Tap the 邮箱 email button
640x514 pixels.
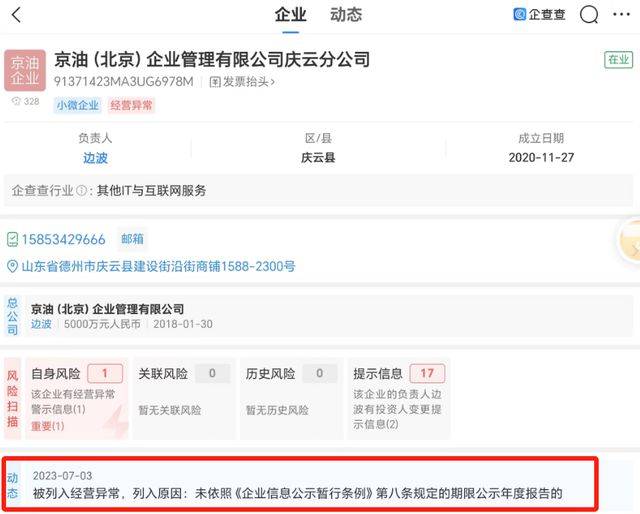(x=132, y=239)
